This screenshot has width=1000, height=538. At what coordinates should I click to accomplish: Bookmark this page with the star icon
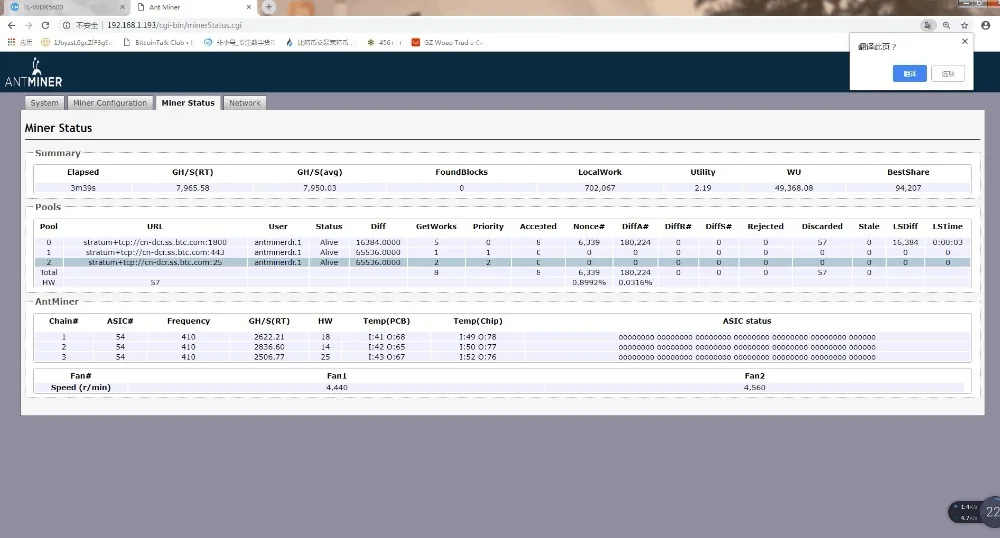pos(964,25)
